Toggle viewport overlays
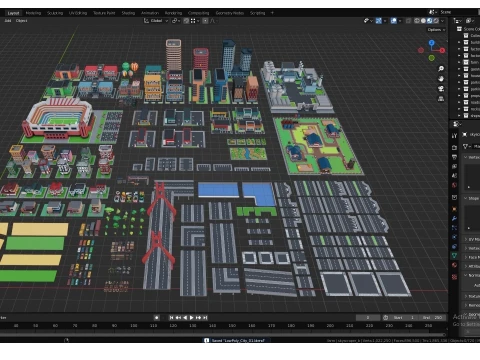 click(x=394, y=21)
